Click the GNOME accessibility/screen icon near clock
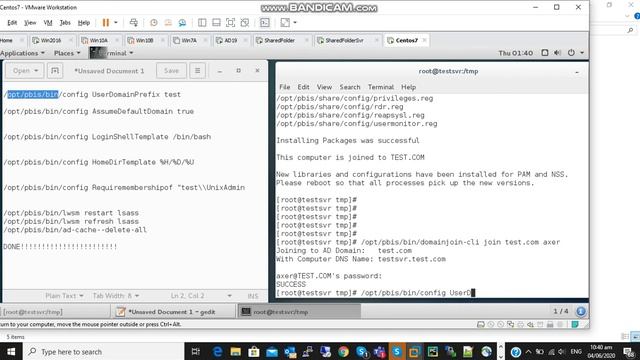 pos(544,53)
